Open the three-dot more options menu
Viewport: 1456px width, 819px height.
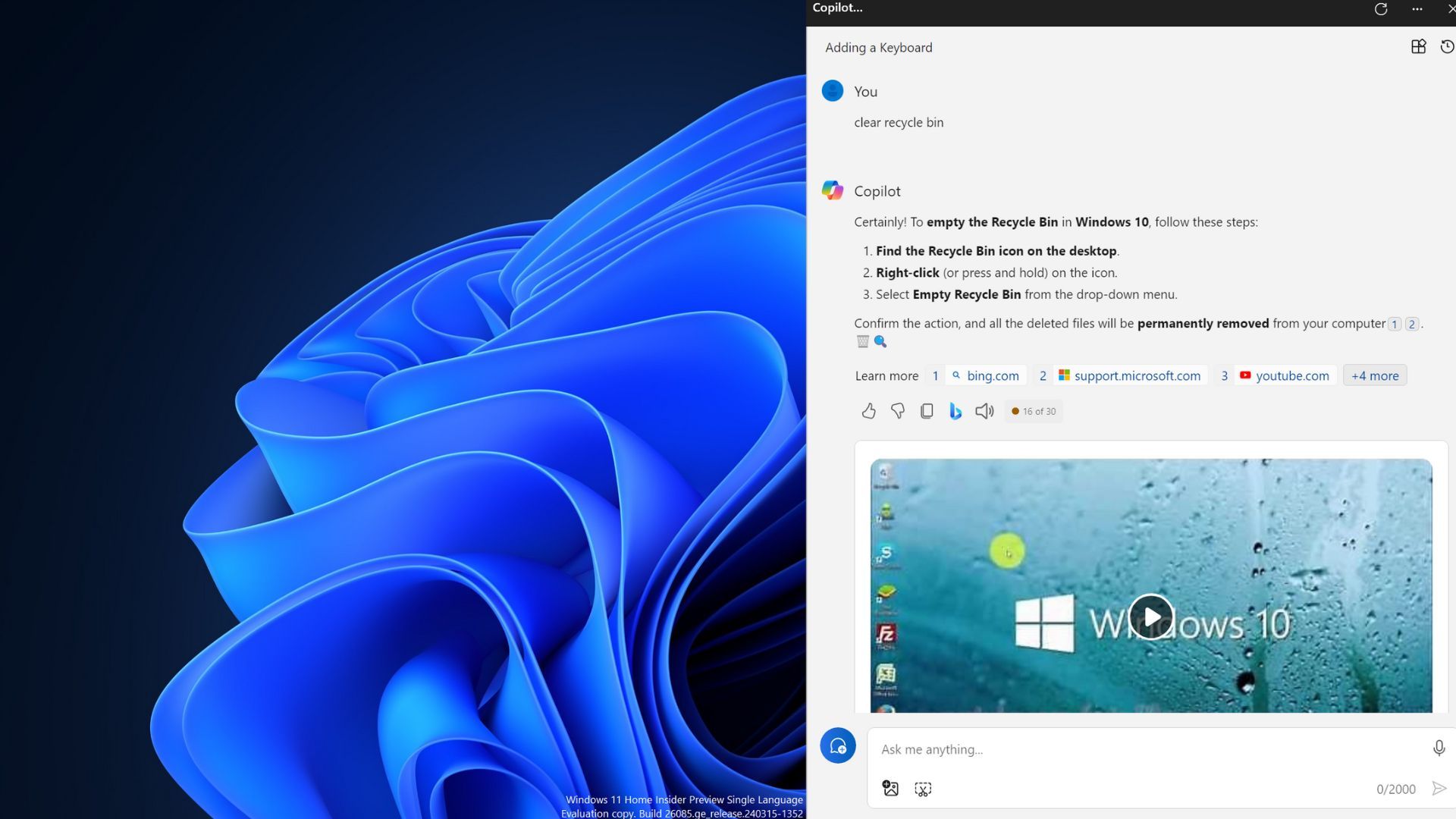[1417, 9]
